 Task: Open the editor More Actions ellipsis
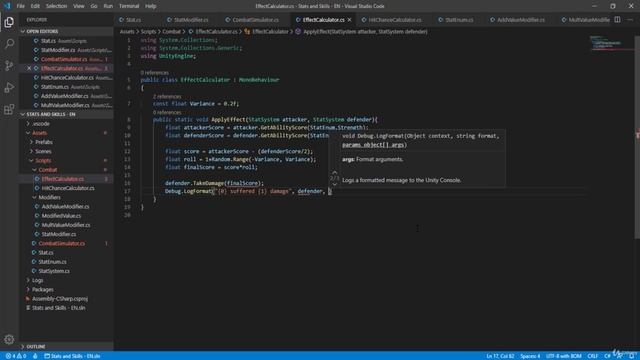[630, 20]
